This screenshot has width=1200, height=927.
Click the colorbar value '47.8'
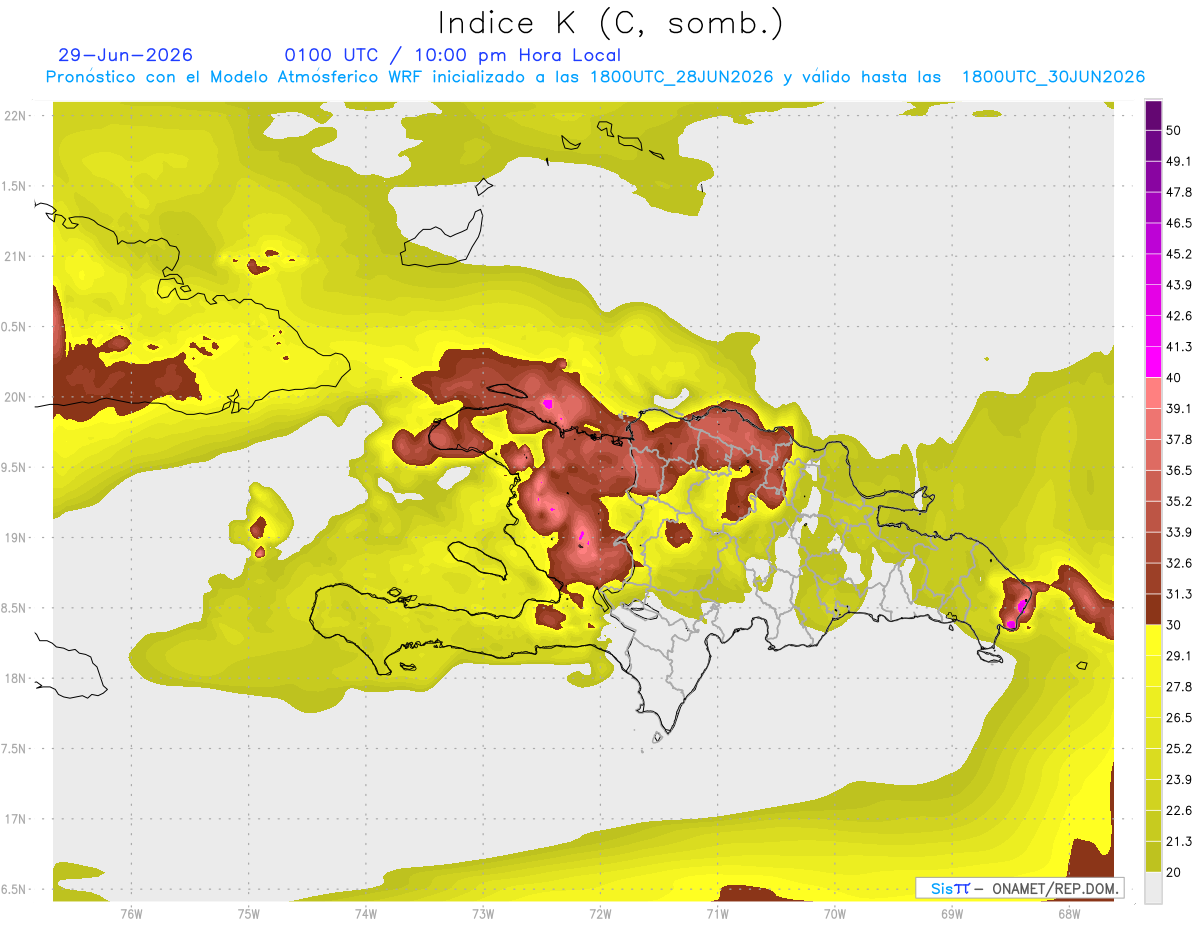(1180, 192)
